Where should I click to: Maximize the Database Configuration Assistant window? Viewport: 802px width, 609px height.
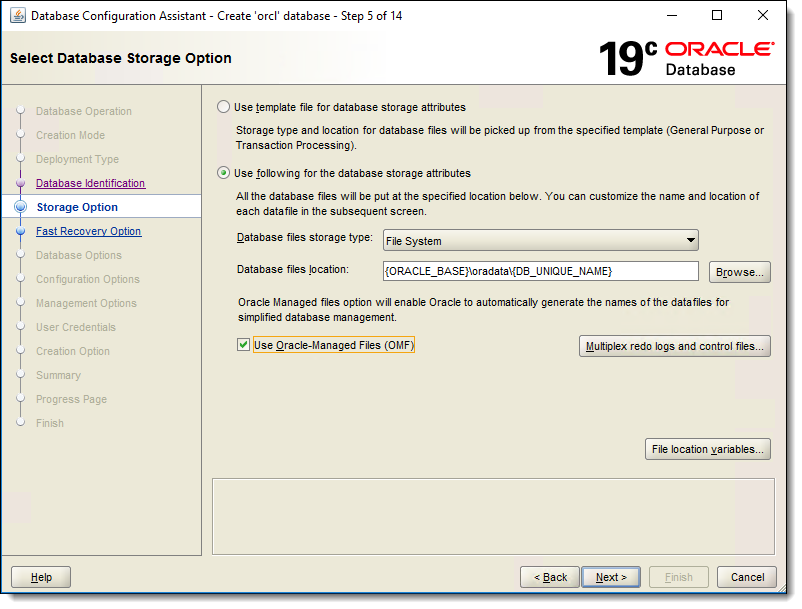coord(717,15)
